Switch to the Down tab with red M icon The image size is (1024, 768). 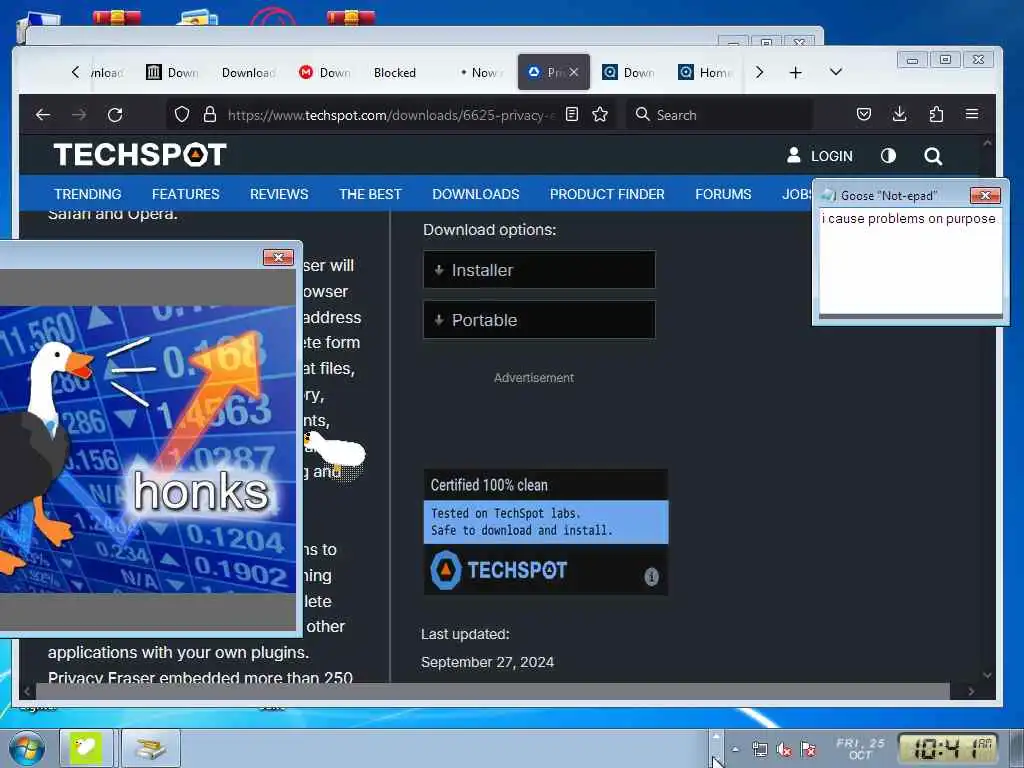(x=325, y=72)
